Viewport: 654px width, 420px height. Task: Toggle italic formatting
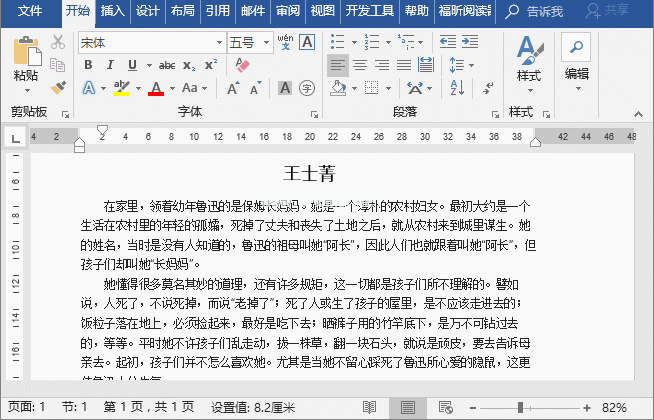click(x=110, y=65)
